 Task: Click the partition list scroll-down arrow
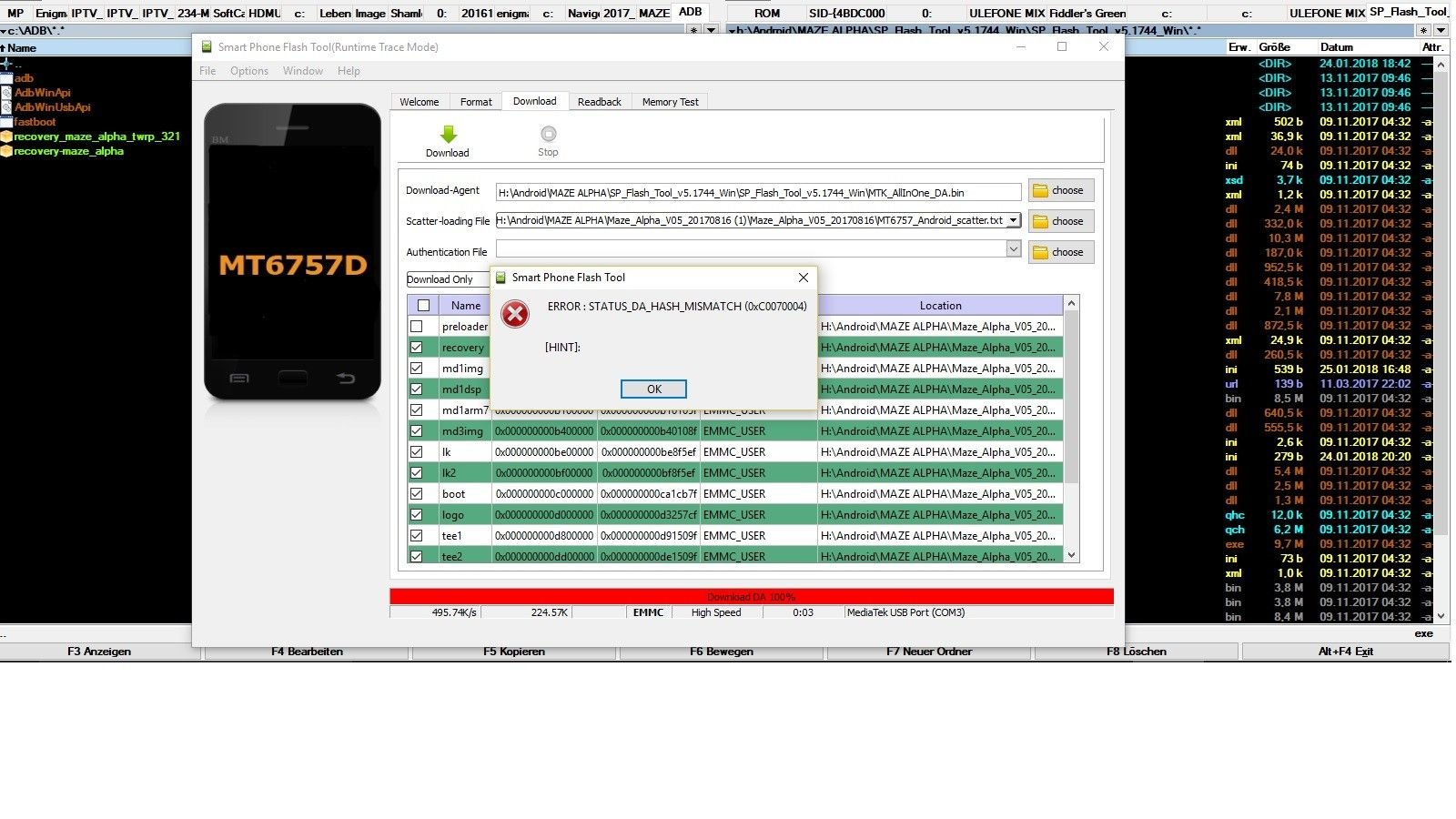tap(1071, 555)
